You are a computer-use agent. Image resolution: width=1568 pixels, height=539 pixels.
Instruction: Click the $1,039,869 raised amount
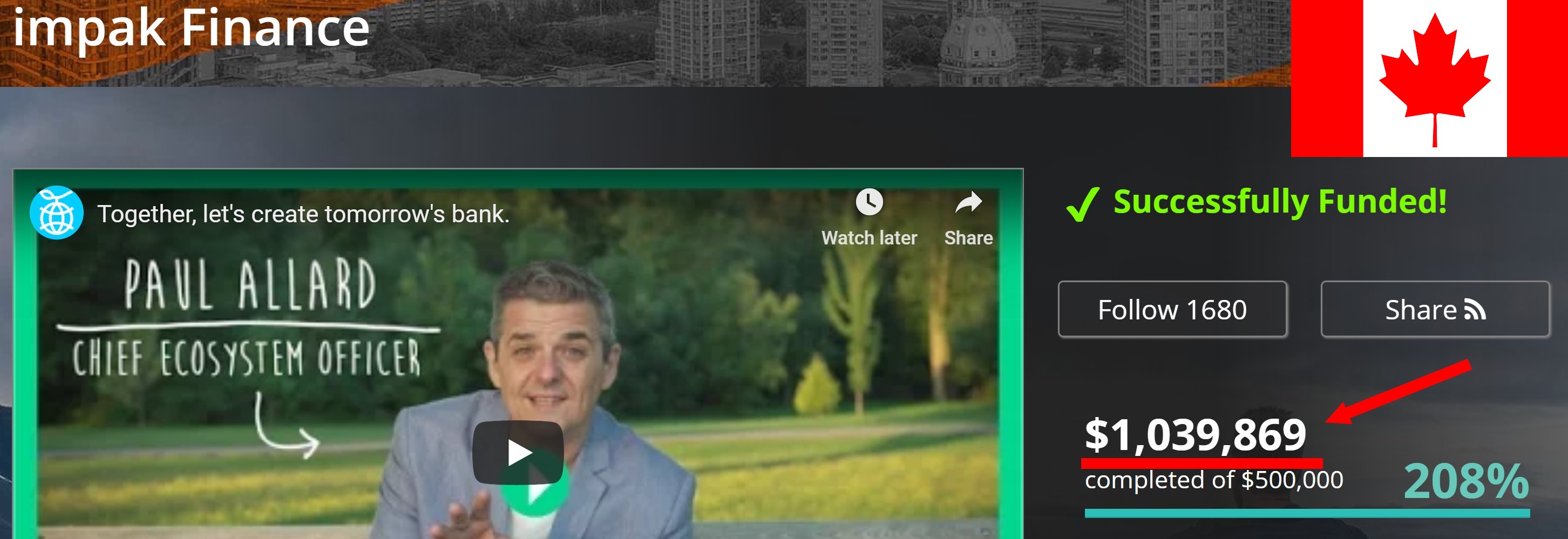pos(1196,434)
